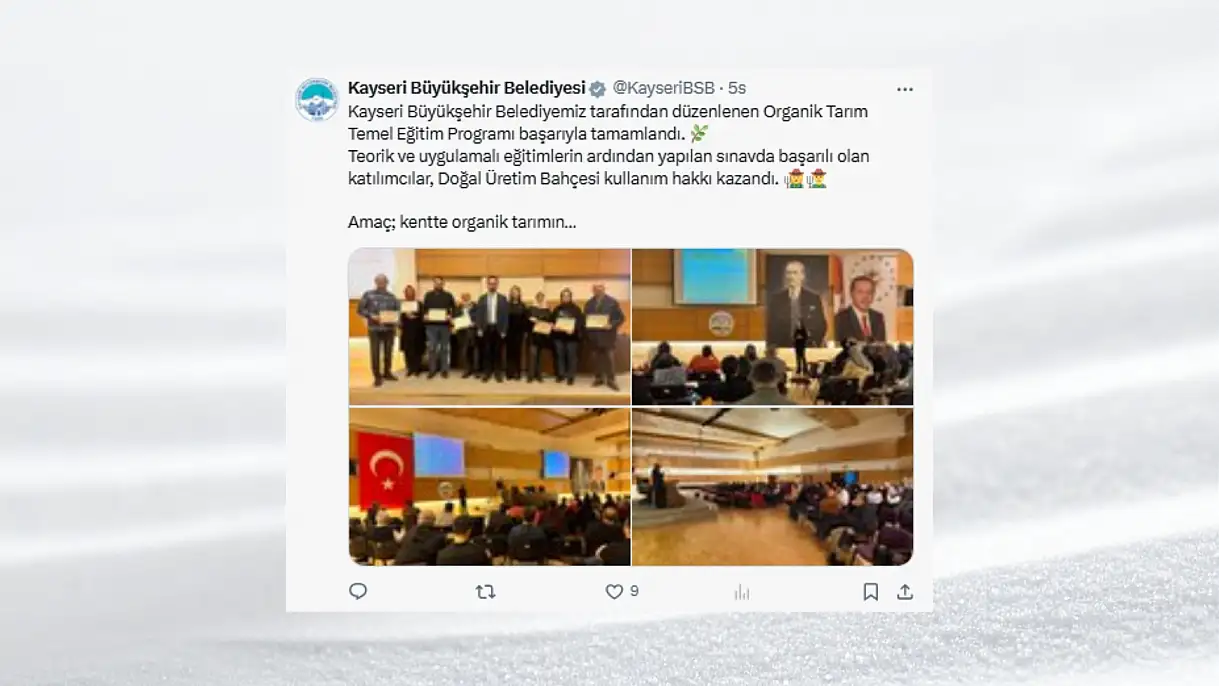Click the sentence about Doğal Üretim Bahçesi
The image size is (1219, 686).
609,168
